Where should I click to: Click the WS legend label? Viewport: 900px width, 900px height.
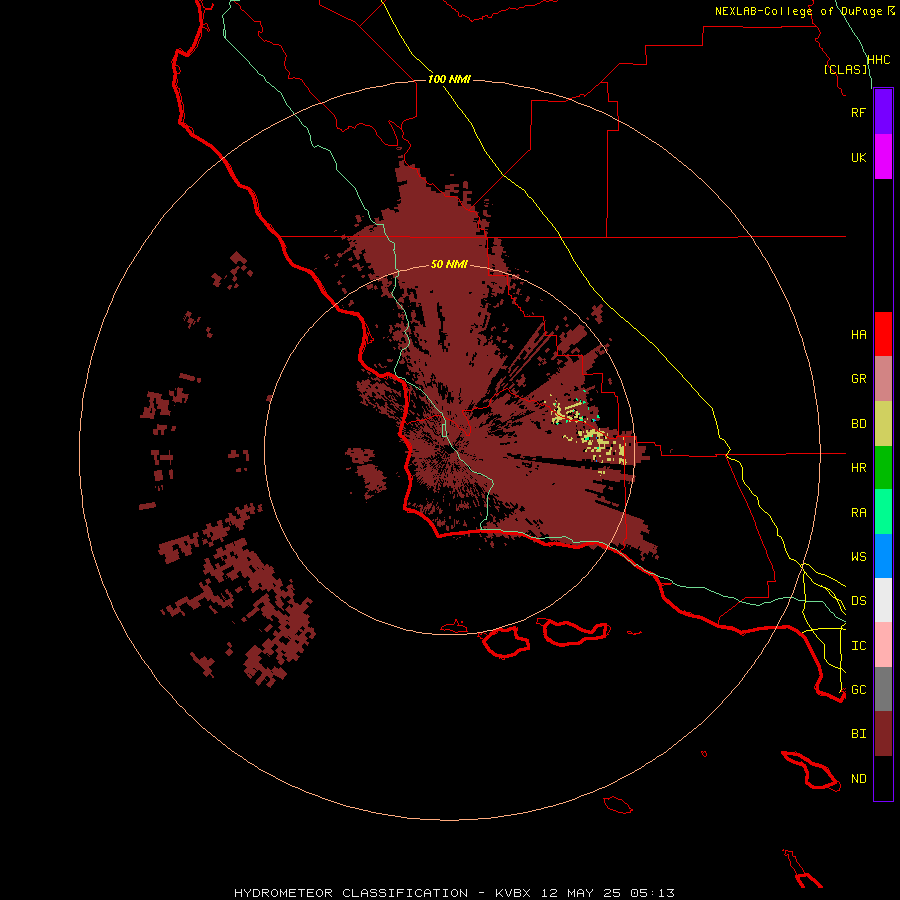(858, 556)
